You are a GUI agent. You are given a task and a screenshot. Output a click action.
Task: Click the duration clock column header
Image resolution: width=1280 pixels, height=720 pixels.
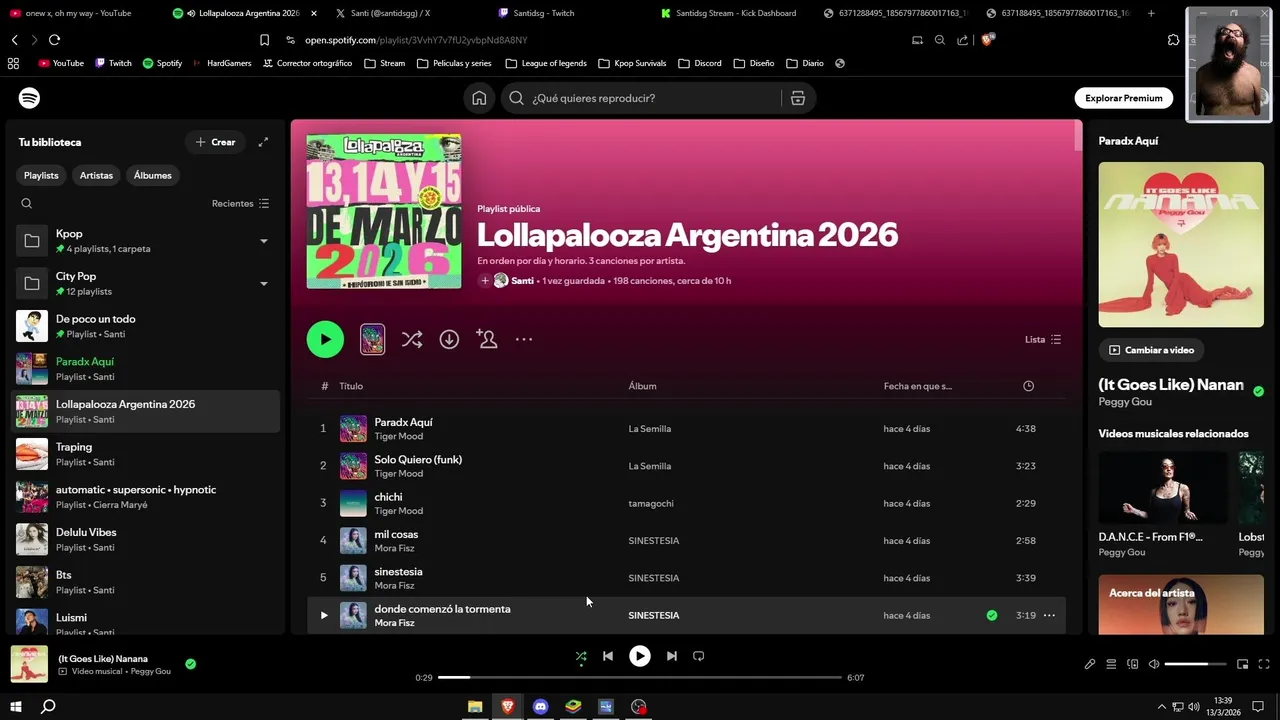pos(1028,386)
